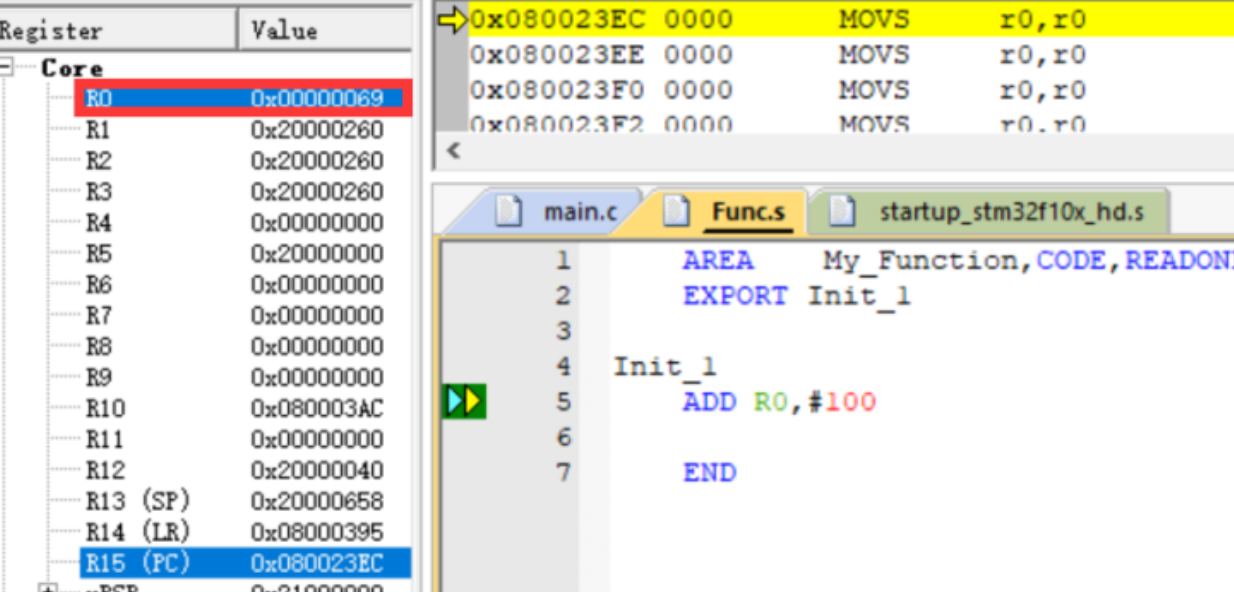1234x592 pixels.
Task: Click the Register column header
Action: pos(118,30)
